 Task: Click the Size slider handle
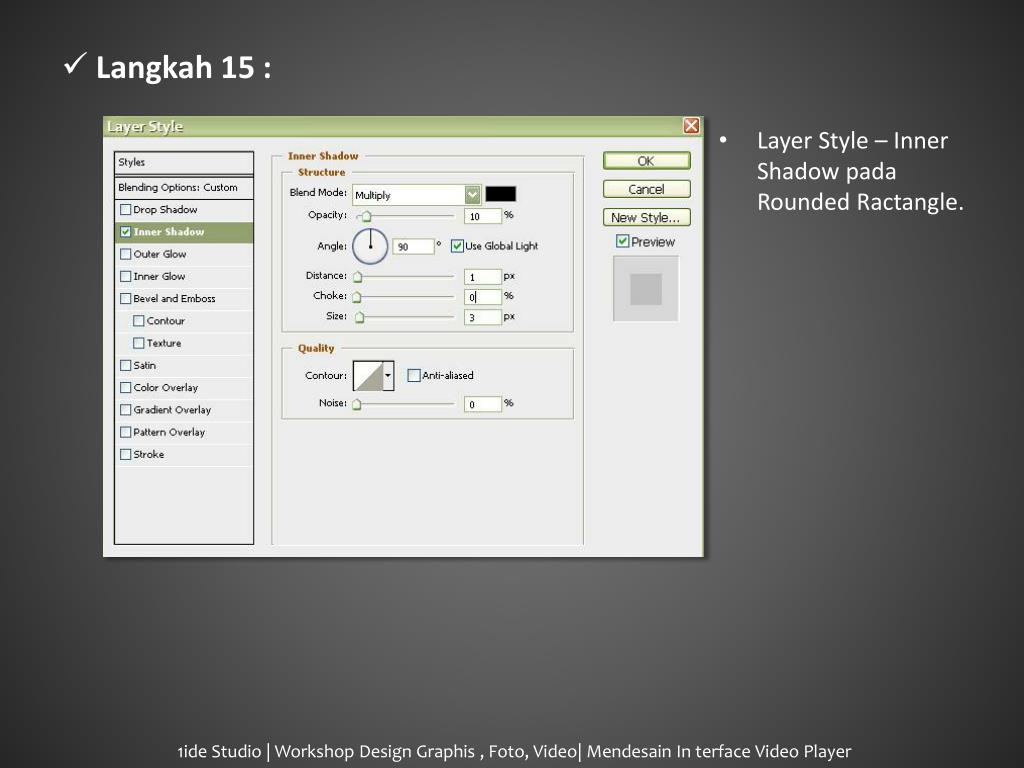[359, 317]
